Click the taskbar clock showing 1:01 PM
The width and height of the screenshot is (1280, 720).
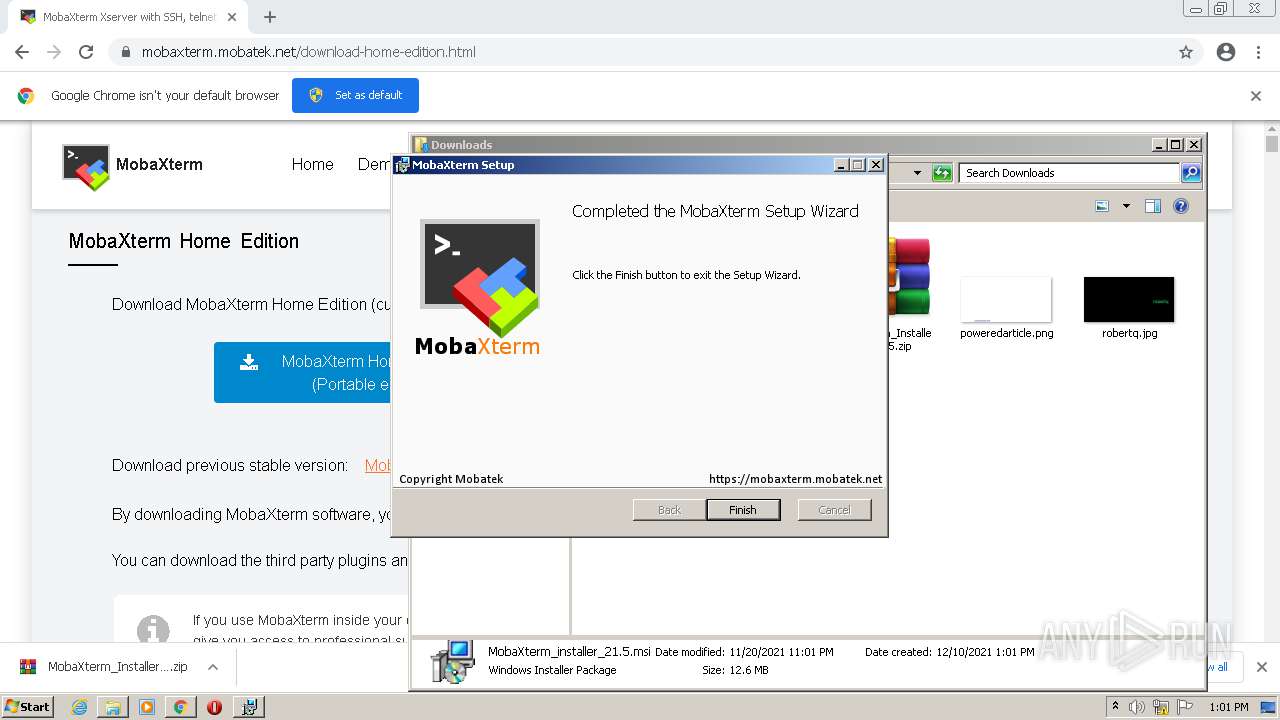click(1228, 707)
